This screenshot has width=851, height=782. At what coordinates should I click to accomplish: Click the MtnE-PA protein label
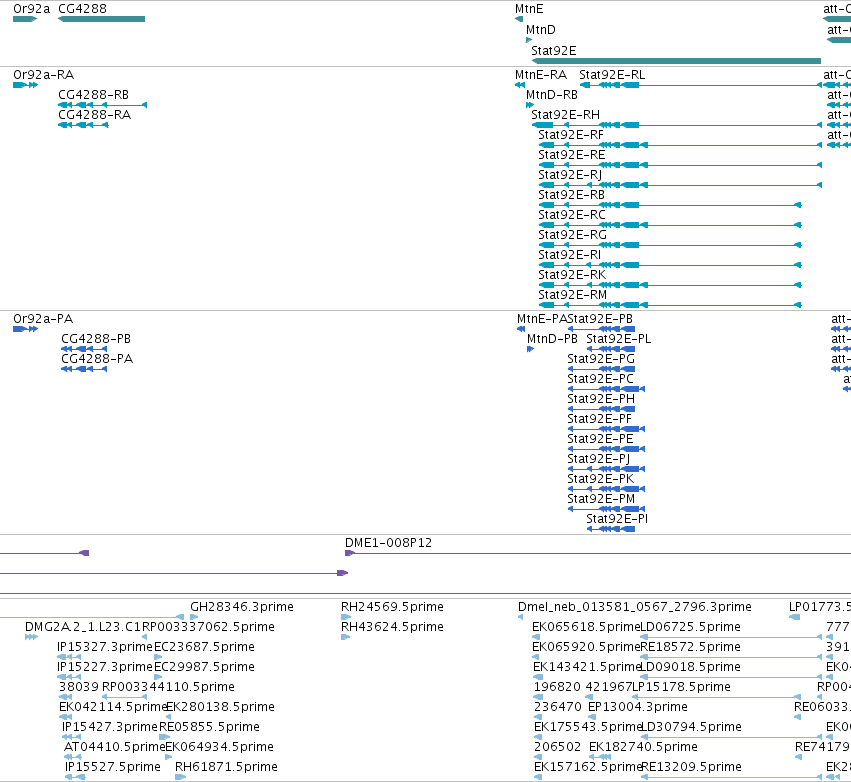click(542, 319)
